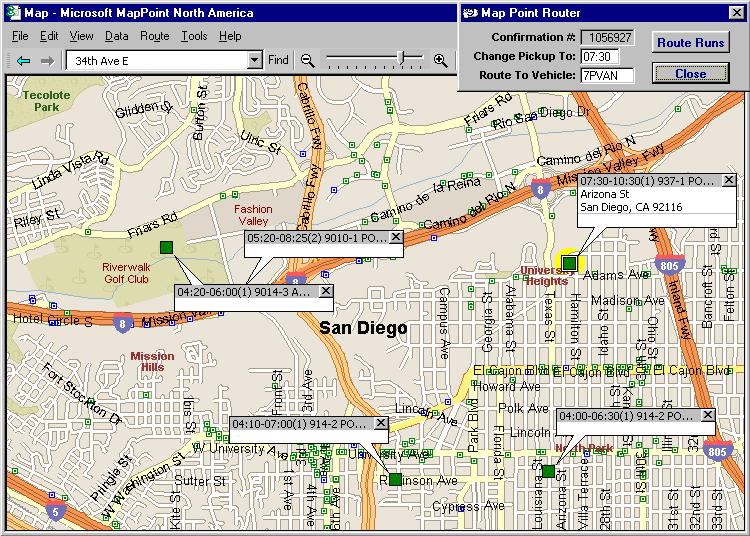Click the Confirmation # field
The width and height of the screenshot is (750, 536).
click(607, 37)
